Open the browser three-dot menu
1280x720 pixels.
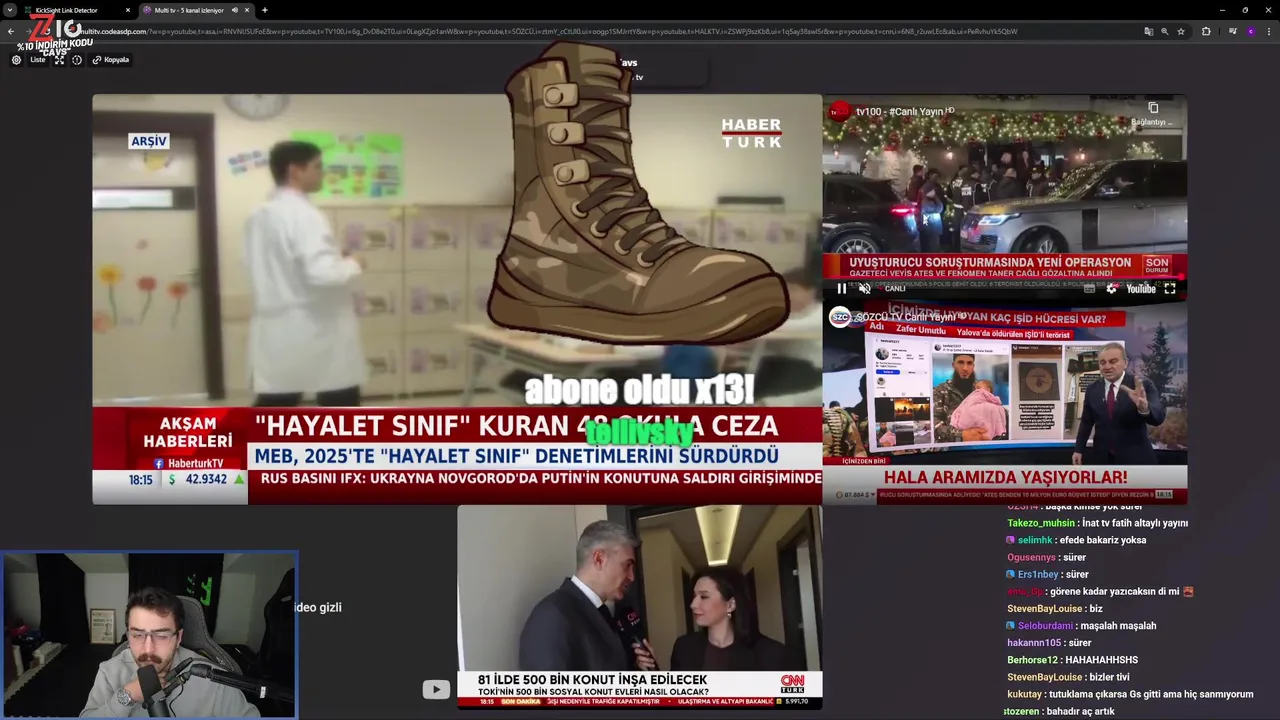(x=1268, y=31)
